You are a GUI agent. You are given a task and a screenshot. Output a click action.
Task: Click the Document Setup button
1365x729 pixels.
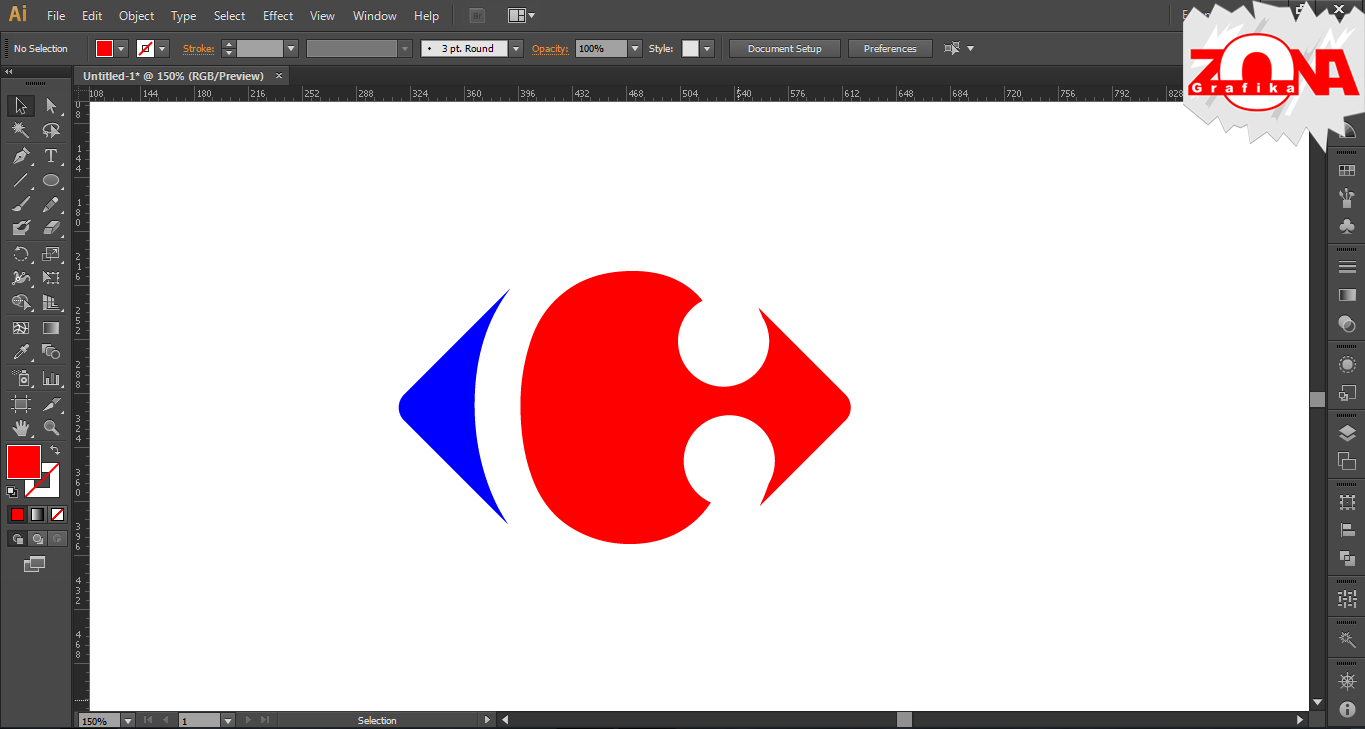[x=785, y=48]
